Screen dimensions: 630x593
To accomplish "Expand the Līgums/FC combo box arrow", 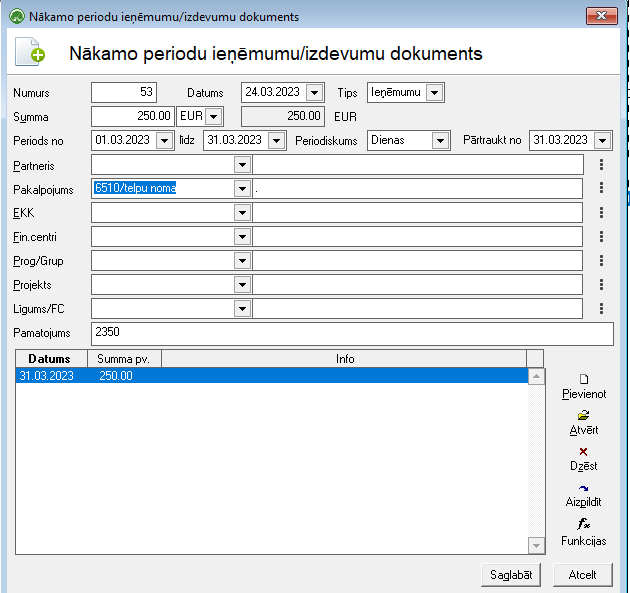I will (x=242, y=309).
